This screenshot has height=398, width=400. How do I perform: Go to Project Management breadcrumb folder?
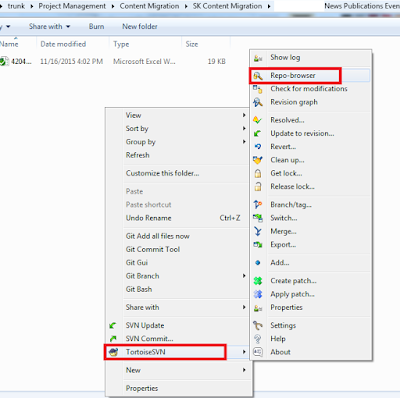(72, 6)
